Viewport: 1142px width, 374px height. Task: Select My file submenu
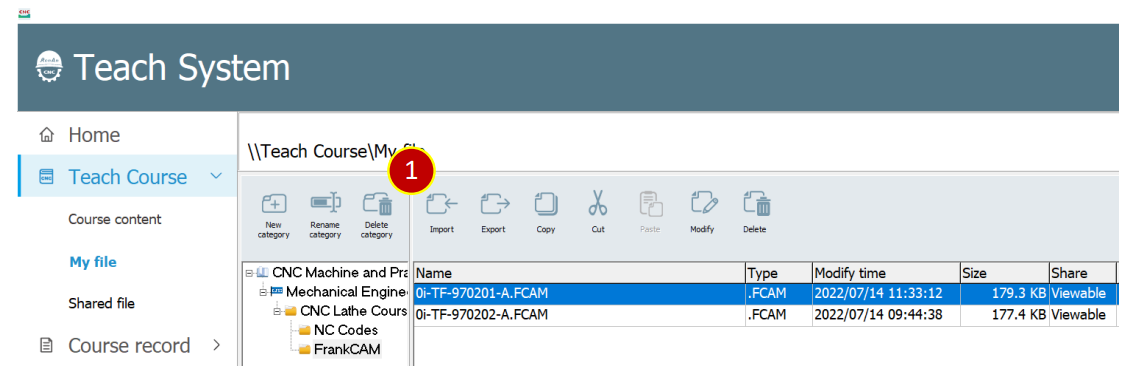click(x=93, y=262)
